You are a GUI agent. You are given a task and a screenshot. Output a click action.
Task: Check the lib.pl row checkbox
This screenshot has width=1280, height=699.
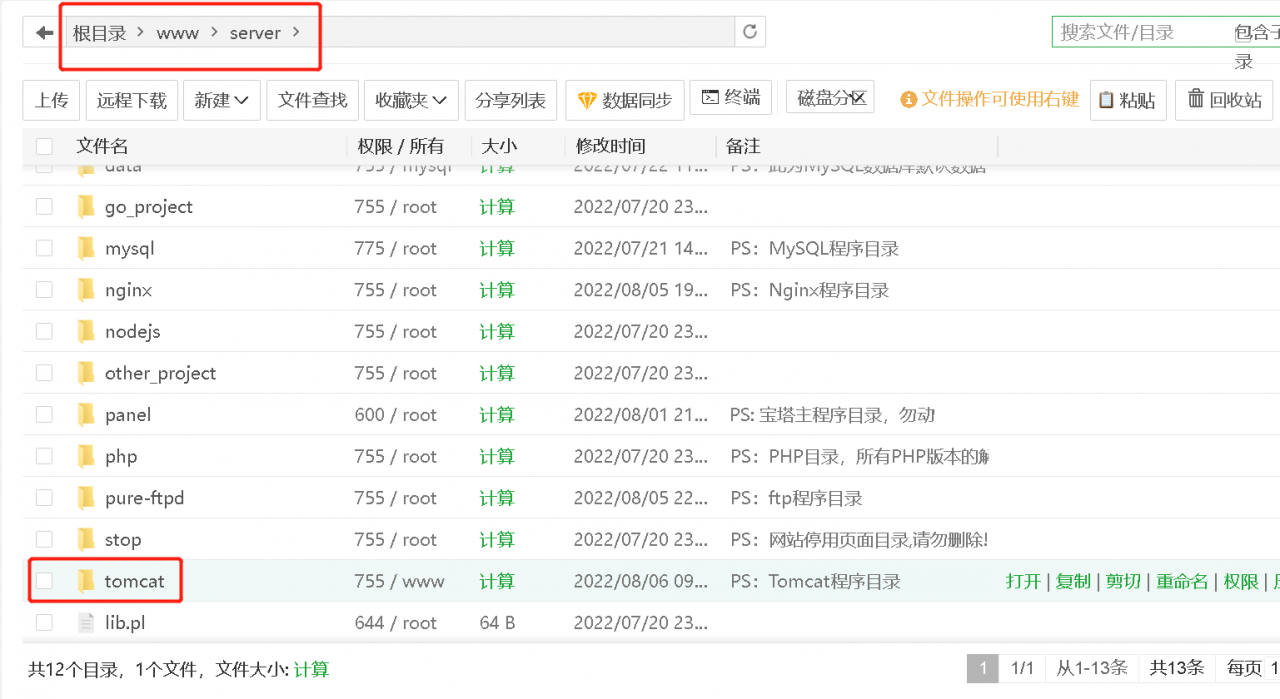(44, 622)
